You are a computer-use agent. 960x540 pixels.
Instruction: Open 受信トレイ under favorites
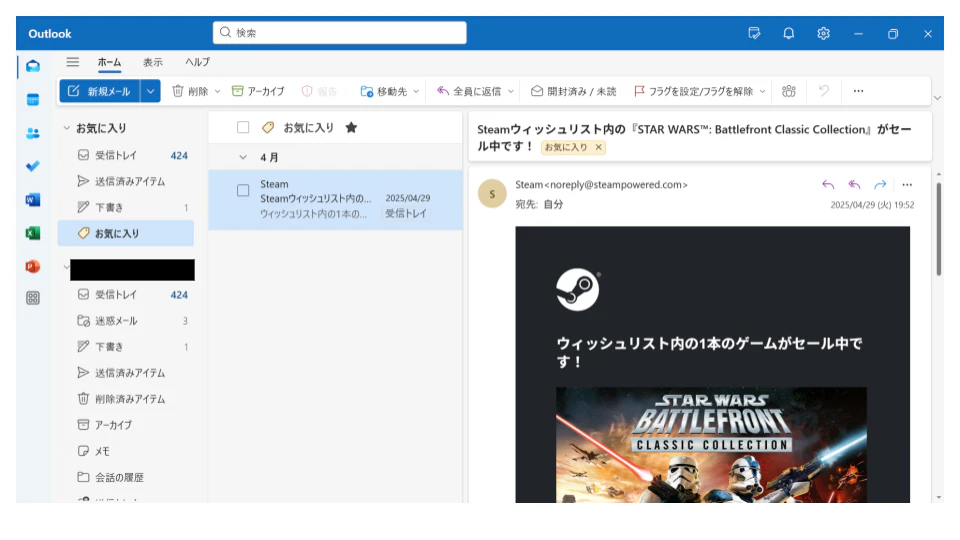126,156
